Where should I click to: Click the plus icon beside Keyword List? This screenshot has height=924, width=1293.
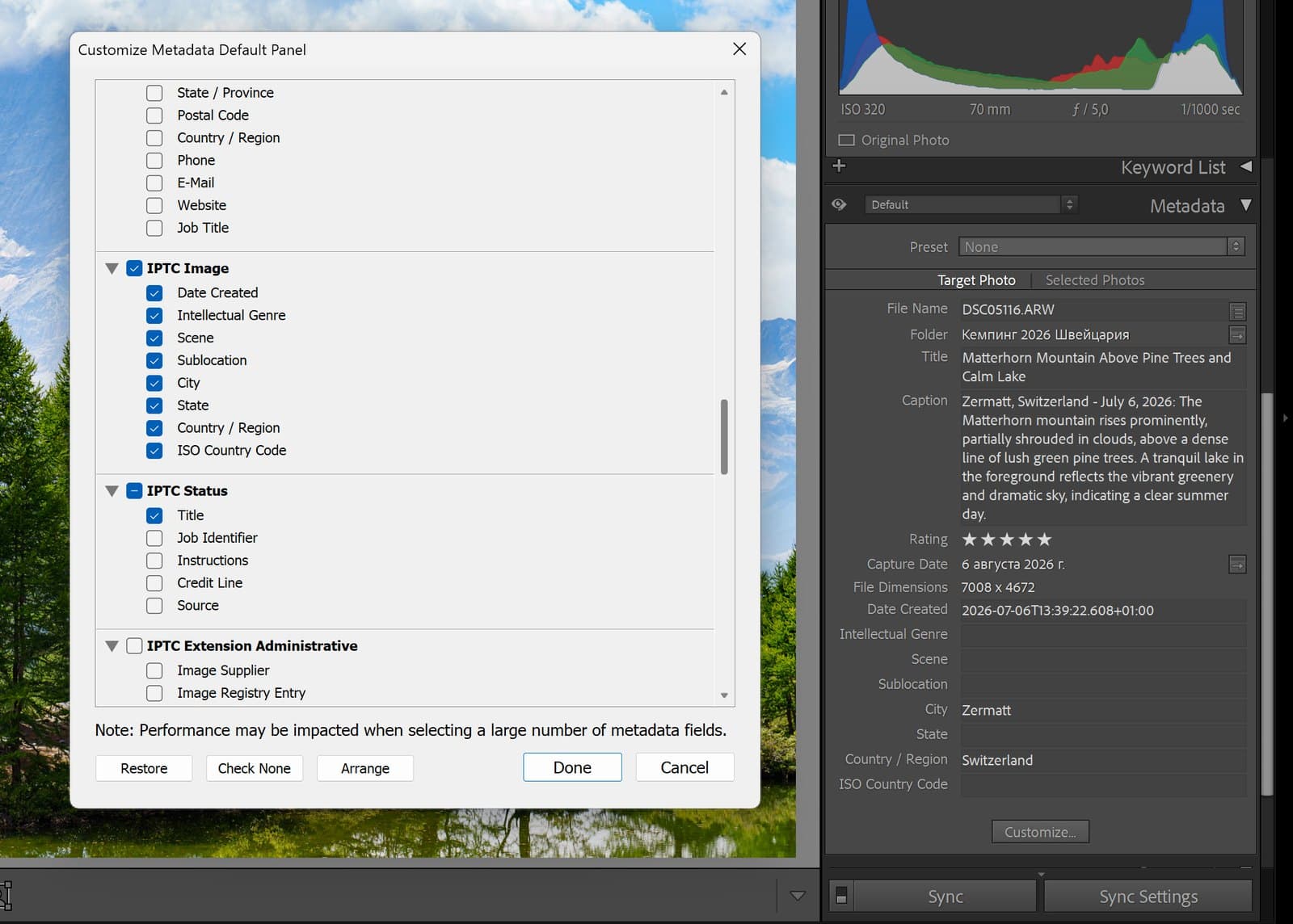pos(839,166)
